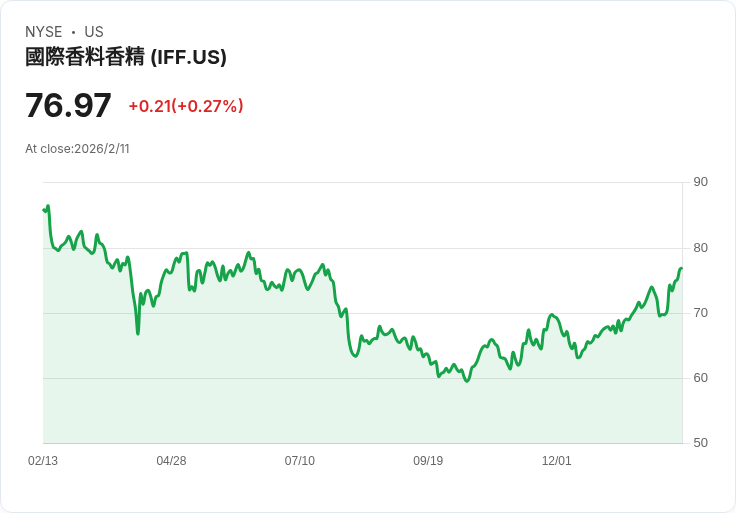The height and width of the screenshot is (513, 736).
Task: Click the sharp dip trough before 04/28
Action: click(138, 333)
